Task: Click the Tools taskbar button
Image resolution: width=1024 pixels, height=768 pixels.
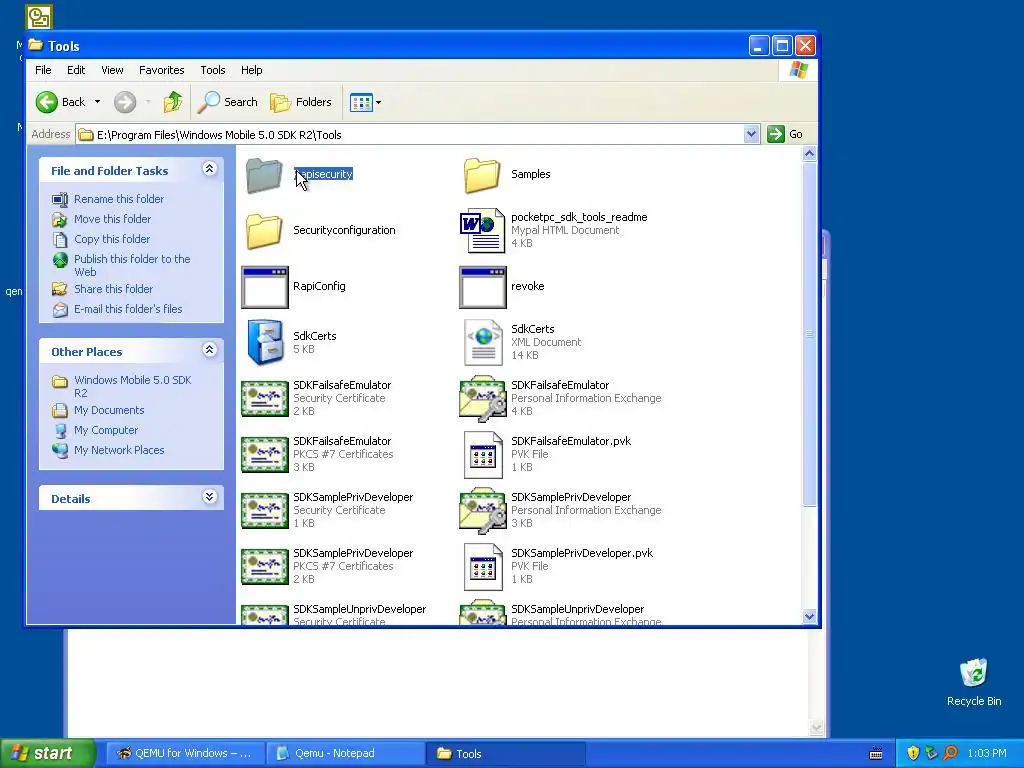Action: click(x=505, y=753)
